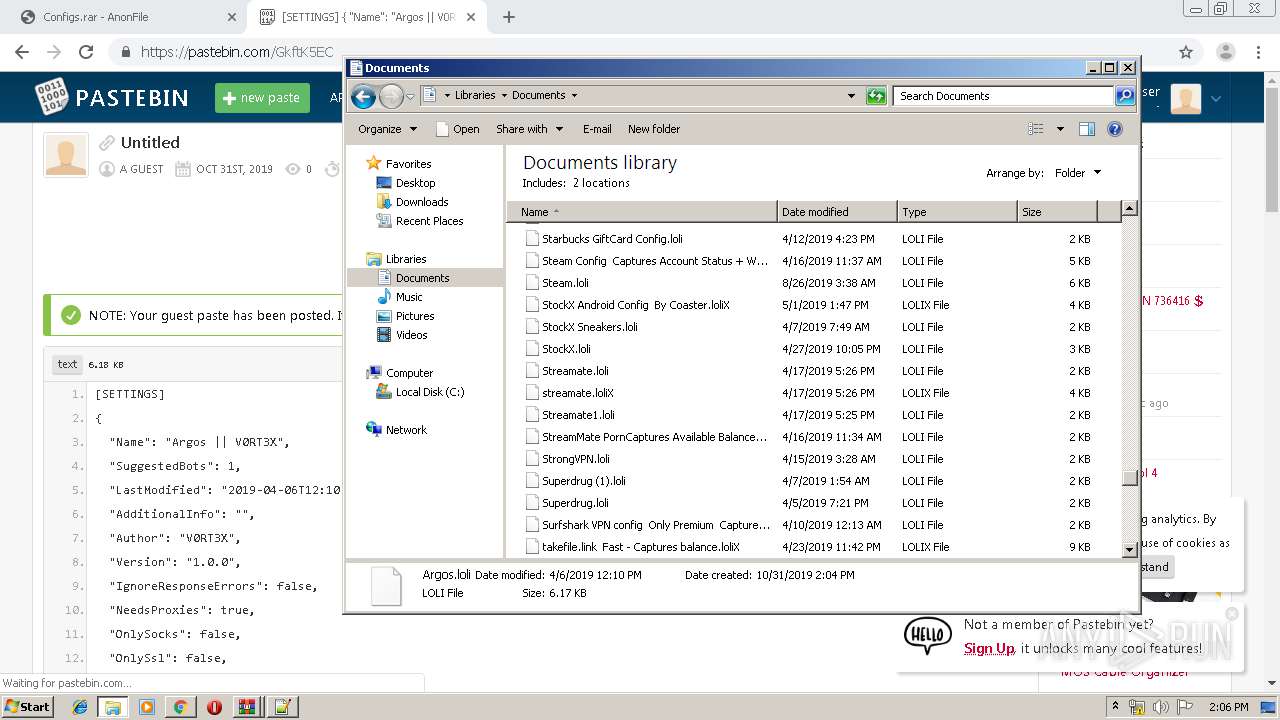Screen dimensions: 1280x720
Task: Click the Chrome address bar URL
Action: pyautogui.click(x=237, y=52)
